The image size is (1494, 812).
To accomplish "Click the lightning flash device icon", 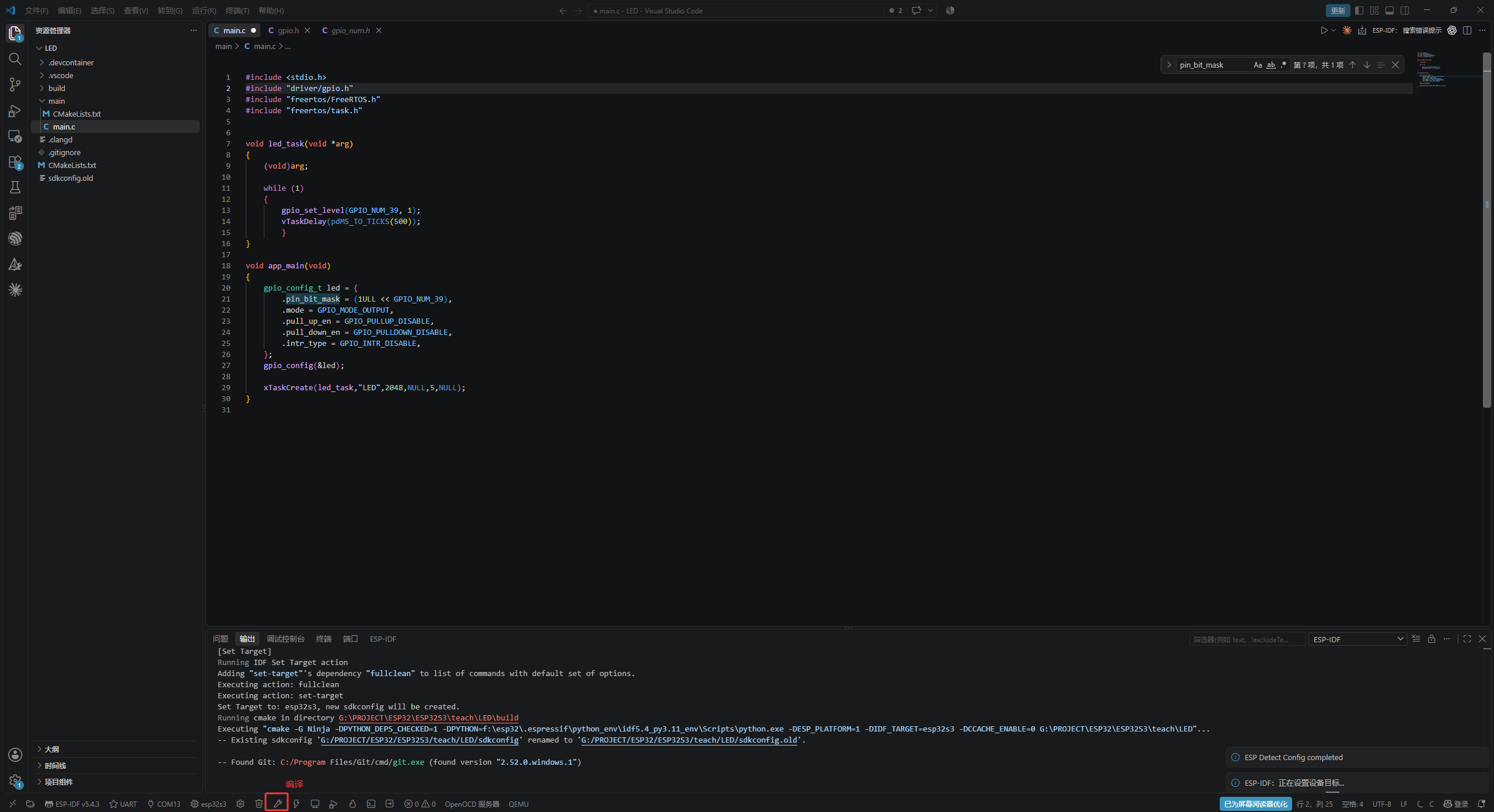I will (296, 803).
